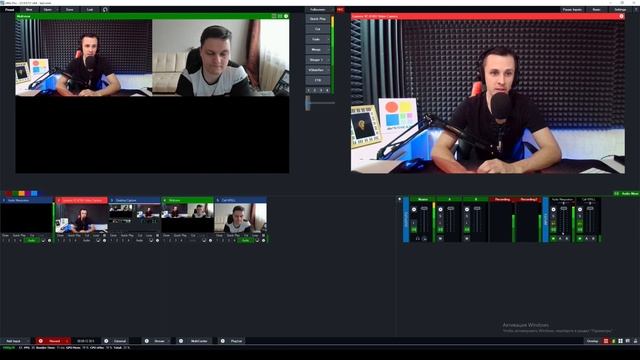Click Save in the top menu
This screenshot has width=640, height=360.
pyautogui.click(x=69, y=9)
